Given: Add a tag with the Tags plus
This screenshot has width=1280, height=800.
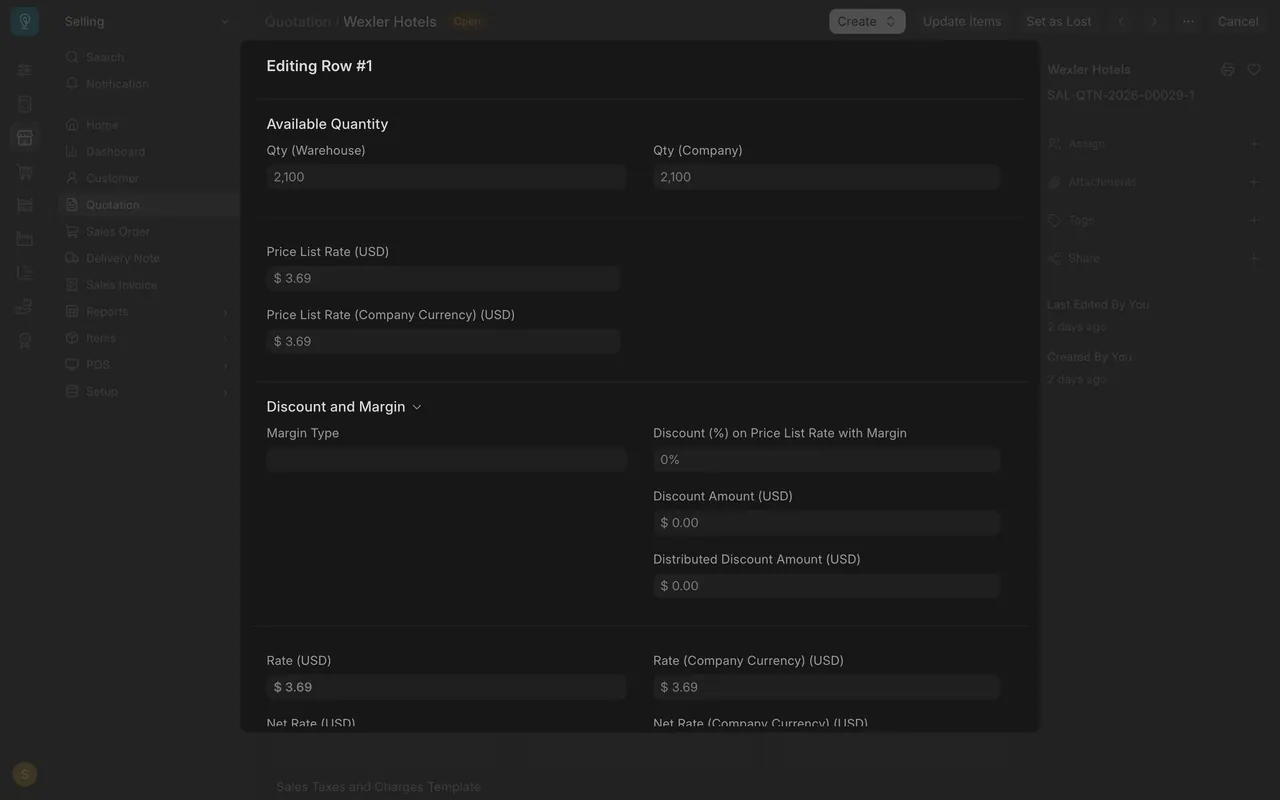Looking at the screenshot, I should (x=1254, y=220).
